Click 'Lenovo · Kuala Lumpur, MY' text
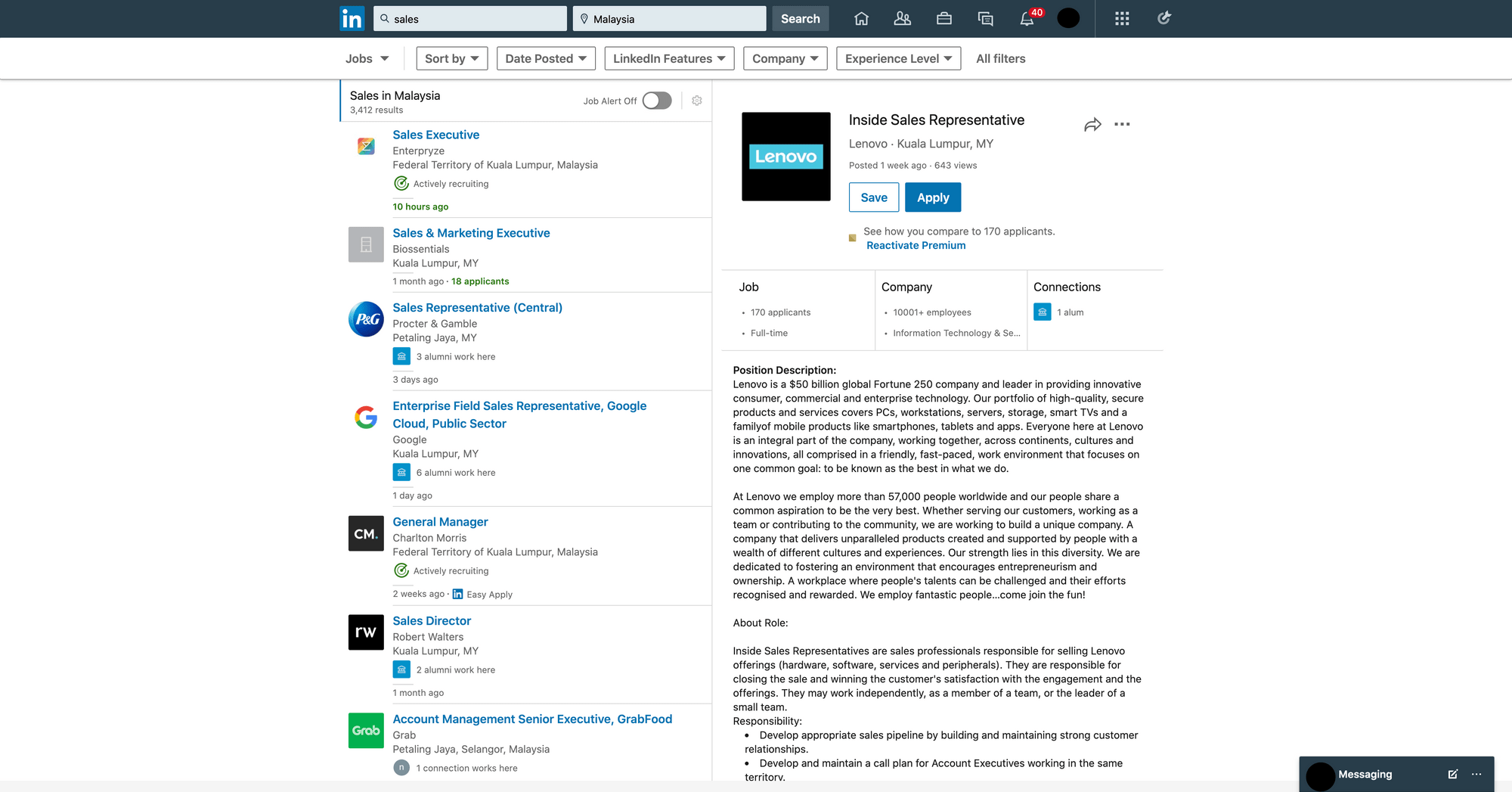1512x792 pixels. point(921,144)
